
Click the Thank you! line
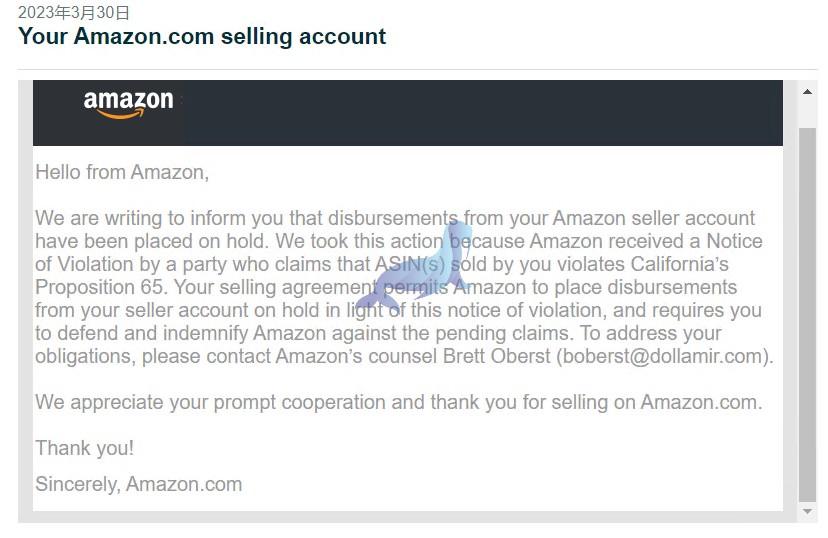tap(84, 448)
